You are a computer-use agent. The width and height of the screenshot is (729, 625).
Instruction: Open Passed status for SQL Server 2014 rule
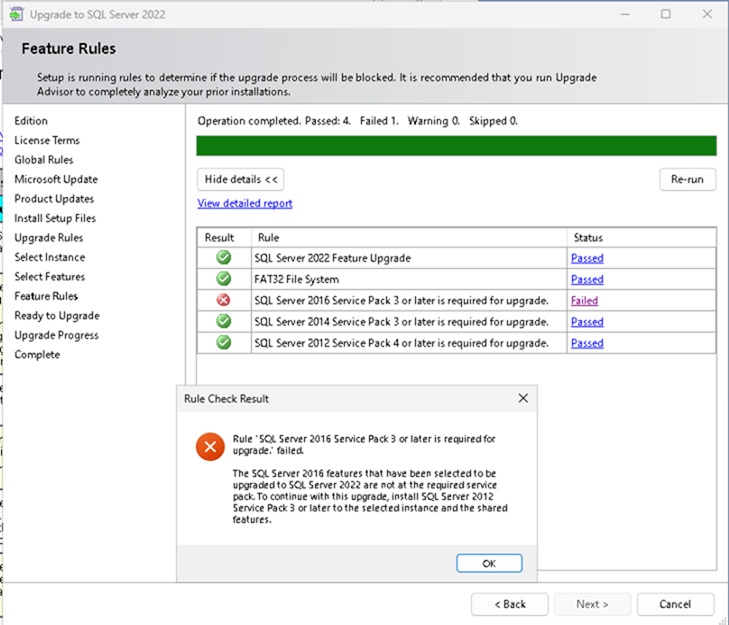pyautogui.click(x=587, y=322)
